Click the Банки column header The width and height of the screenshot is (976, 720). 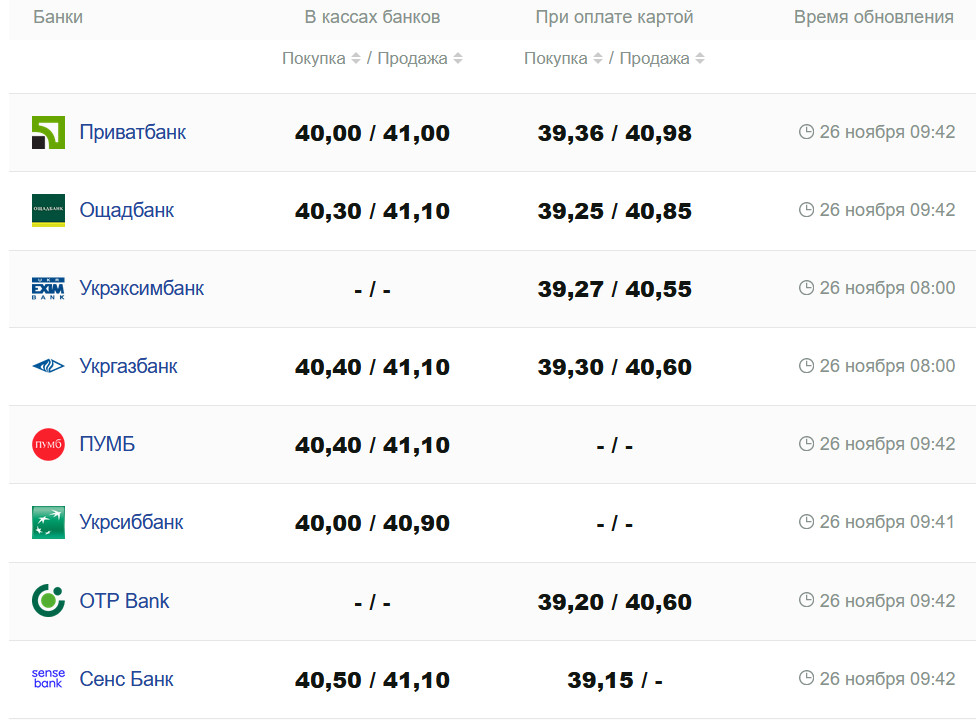[58, 17]
